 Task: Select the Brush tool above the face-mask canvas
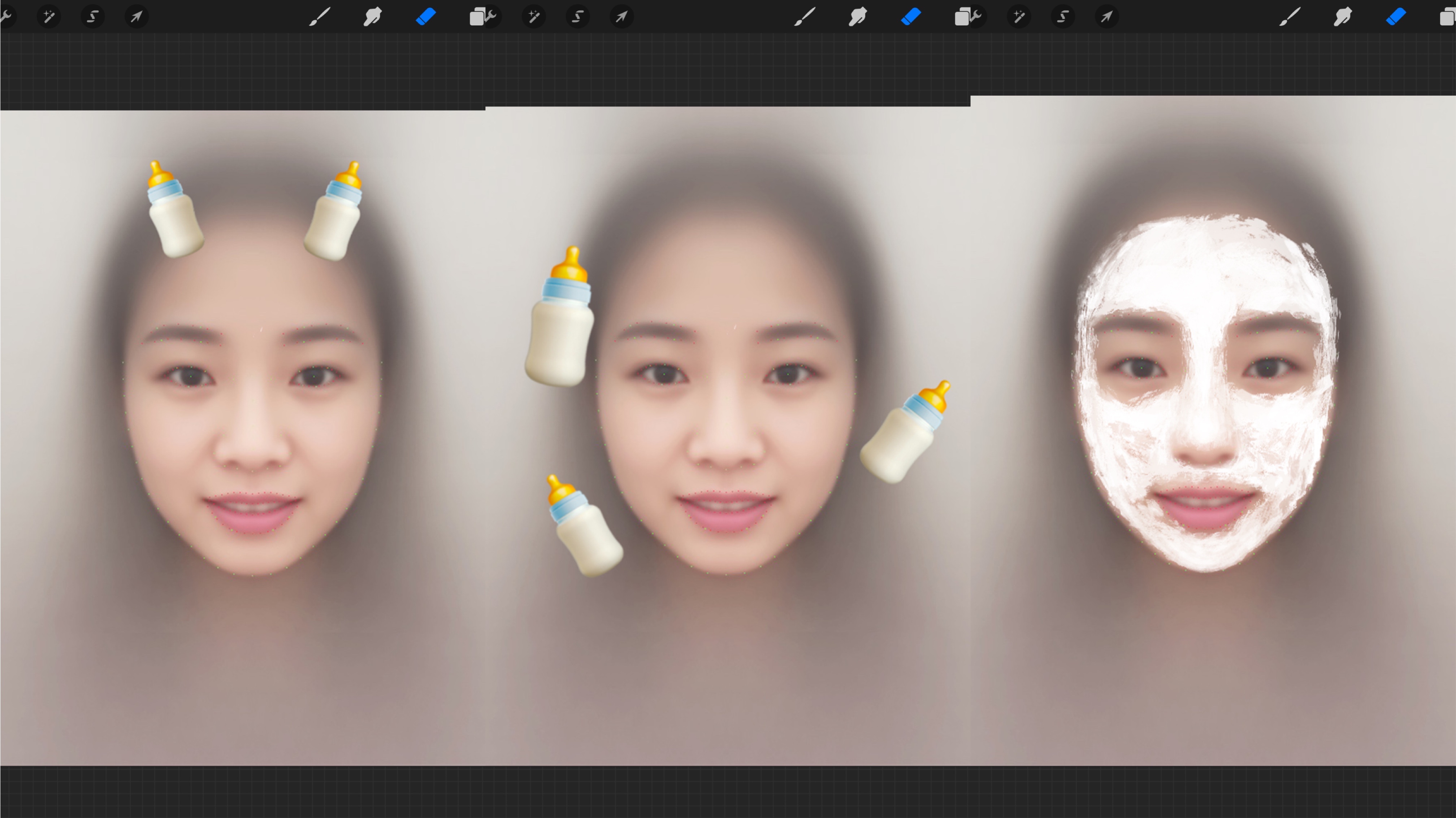point(1290,17)
